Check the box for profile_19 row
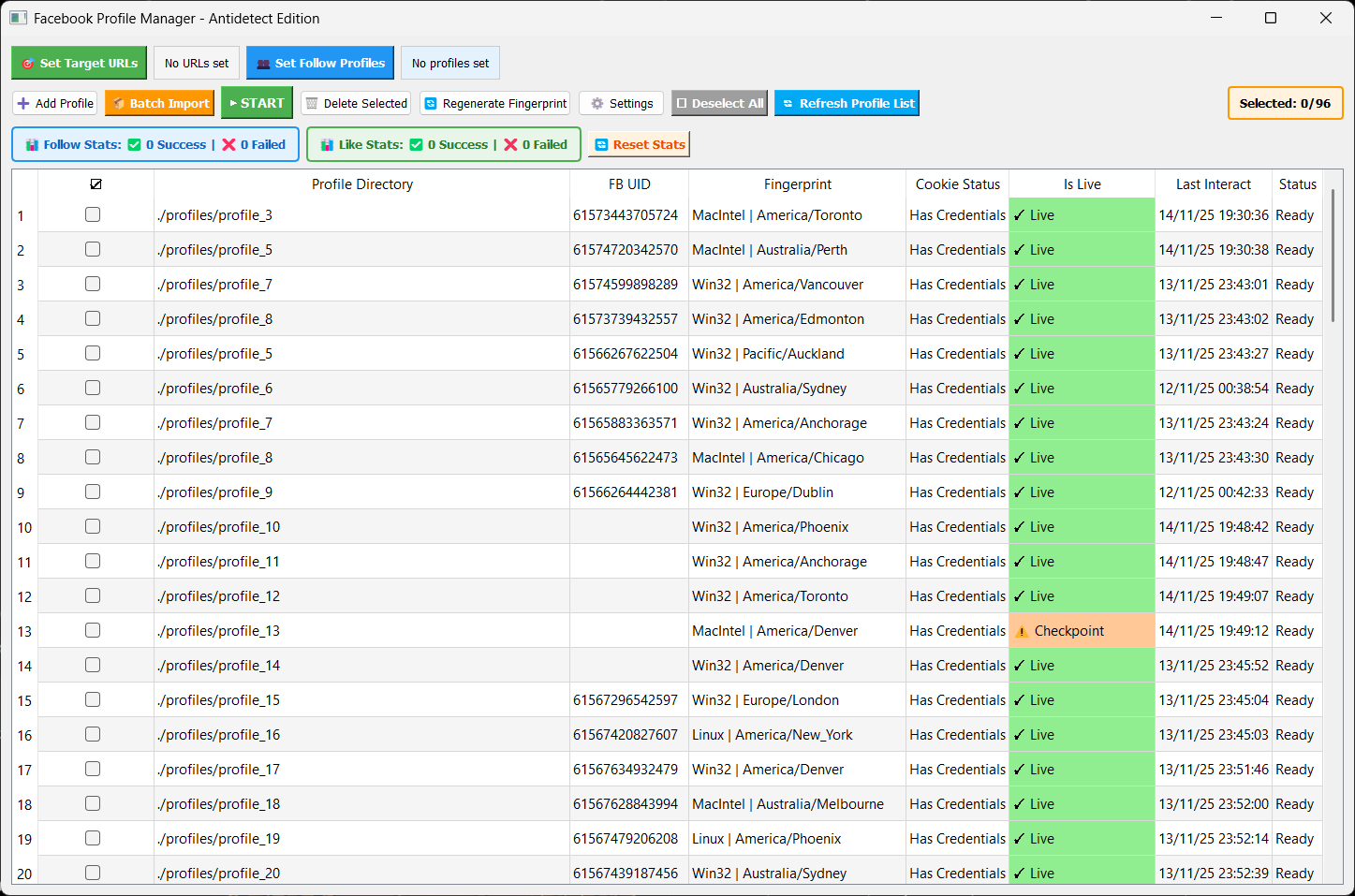Screen dimensions: 1355x896 click(x=93, y=838)
